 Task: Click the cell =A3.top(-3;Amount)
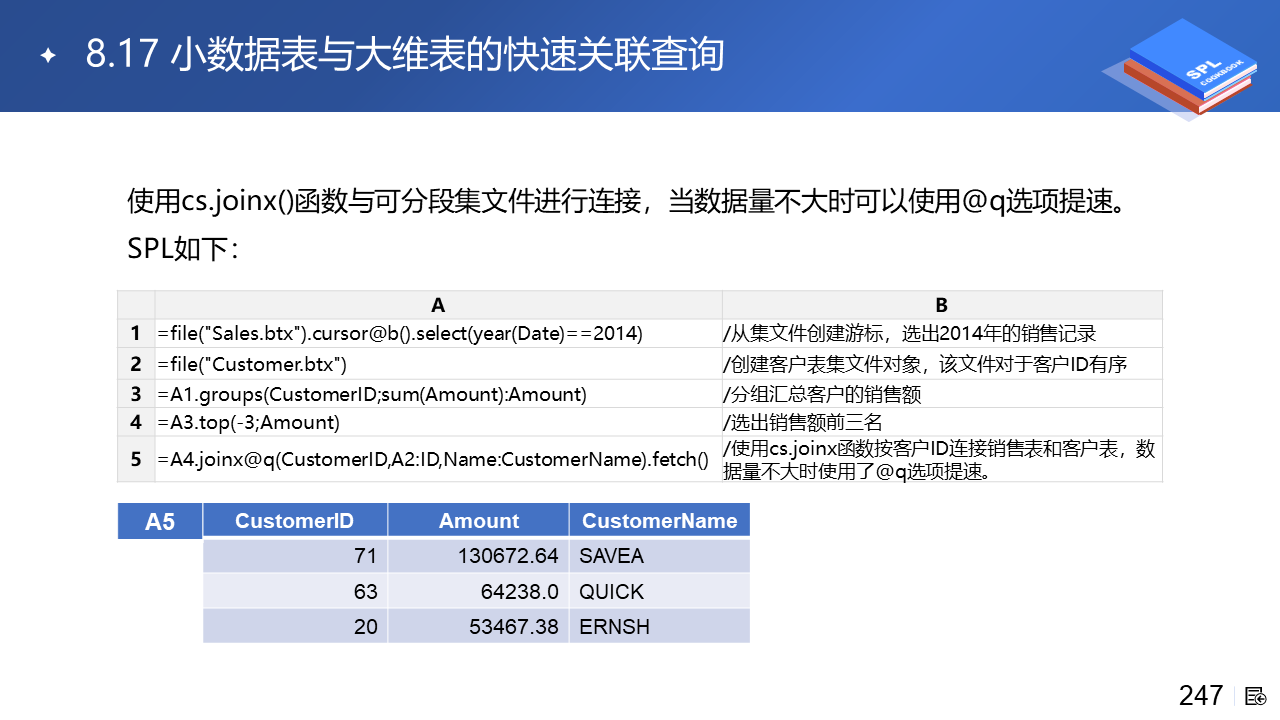[x=438, y=422]
